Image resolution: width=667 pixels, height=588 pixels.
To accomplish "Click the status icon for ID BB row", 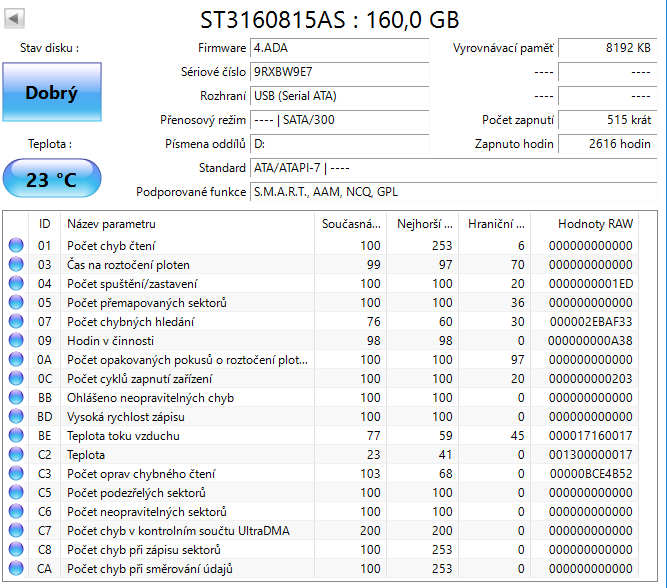I will click(x=16, y=397).
